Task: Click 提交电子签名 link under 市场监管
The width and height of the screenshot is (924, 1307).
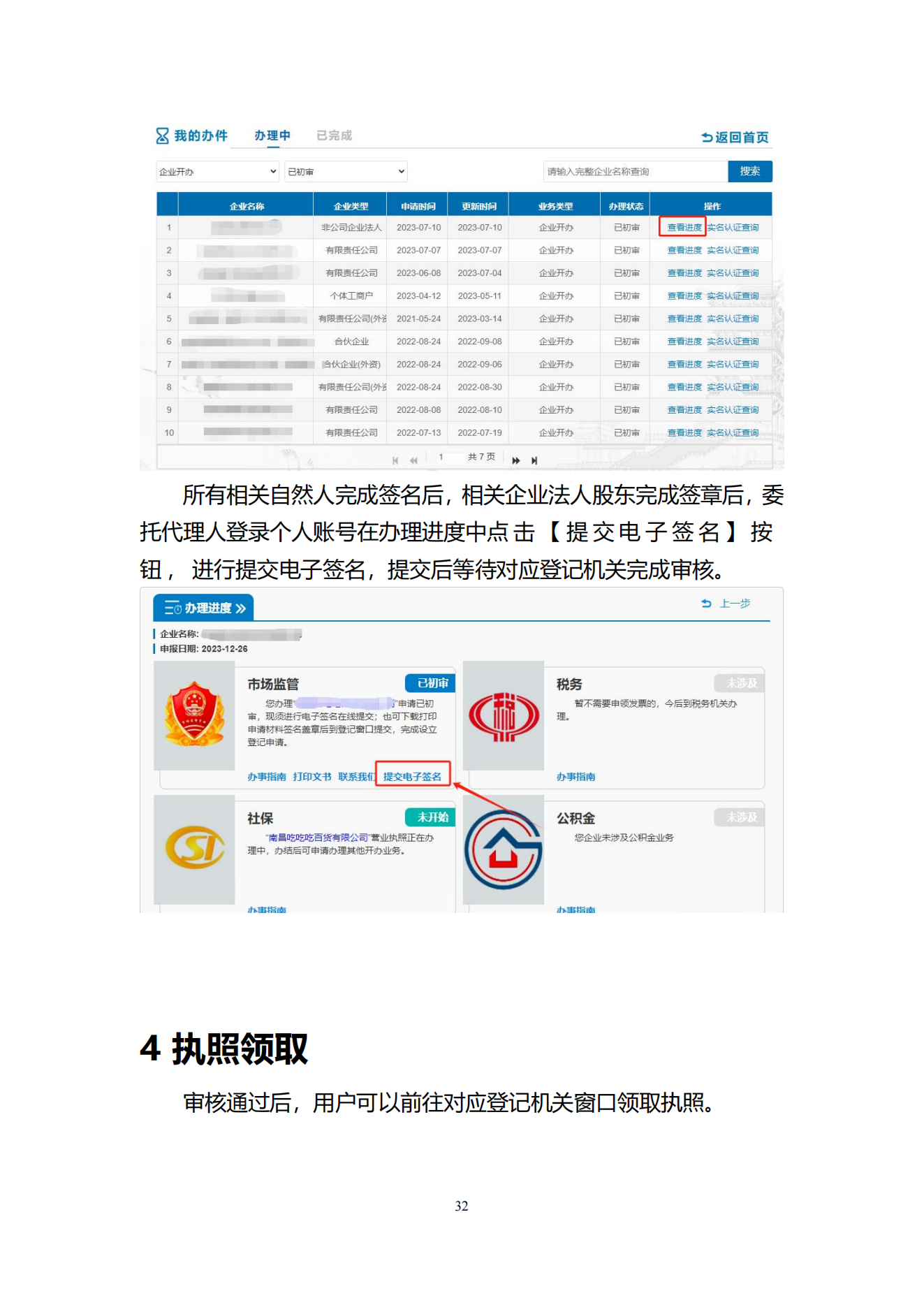Action: [412, 776]
